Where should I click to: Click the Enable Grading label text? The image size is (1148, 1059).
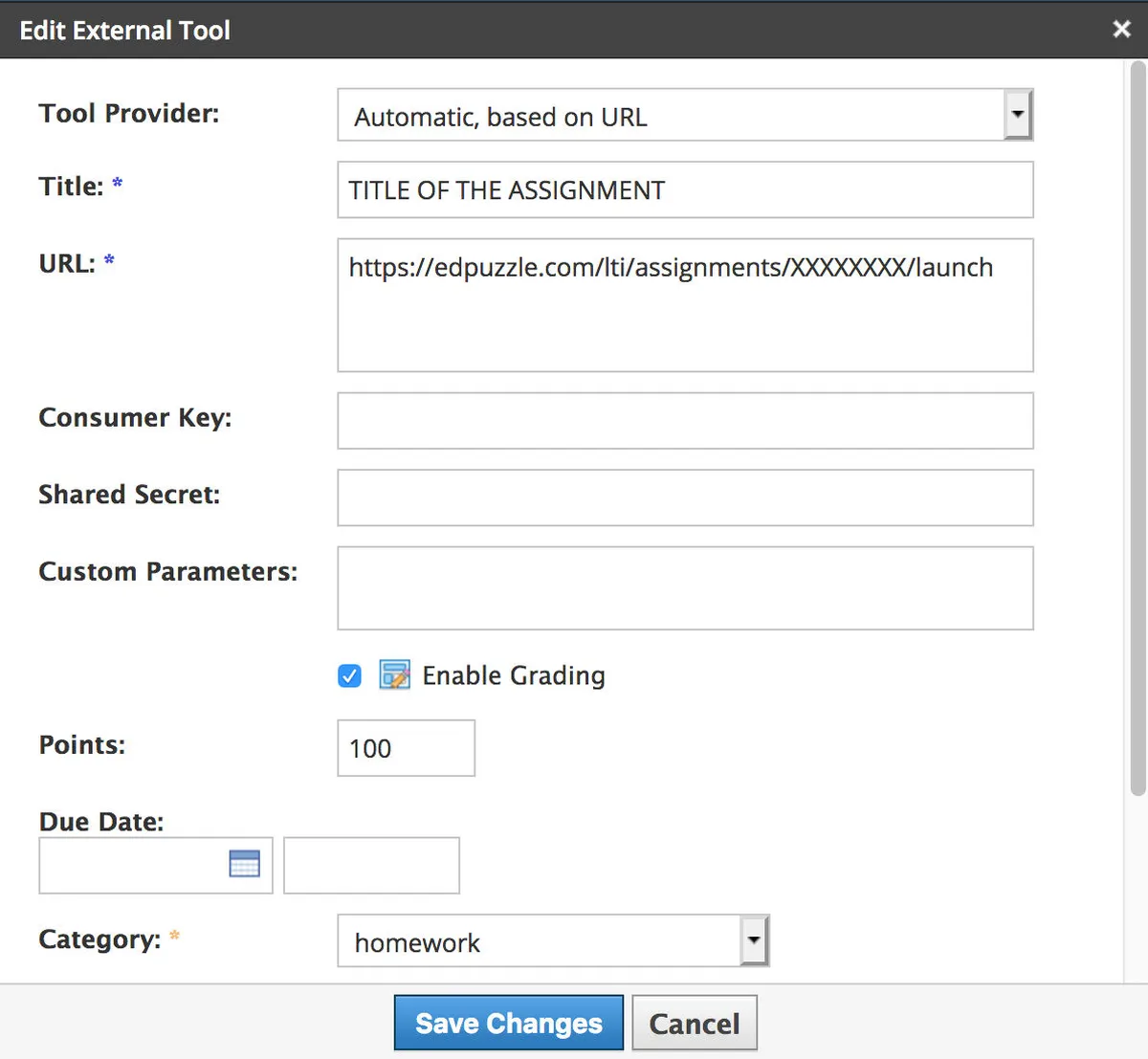pos(514,676)
